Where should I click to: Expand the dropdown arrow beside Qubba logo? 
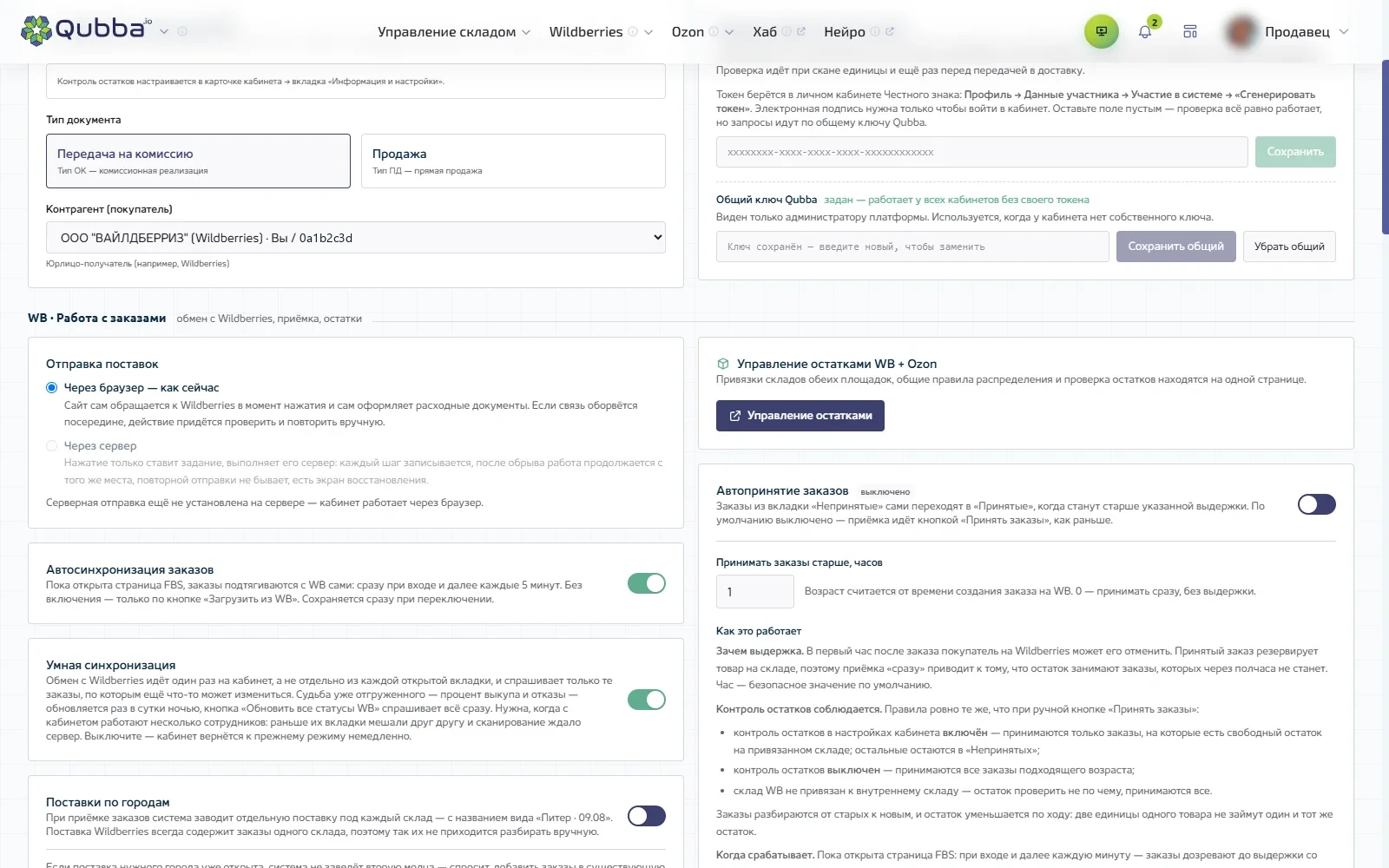[x=164, y=31]
